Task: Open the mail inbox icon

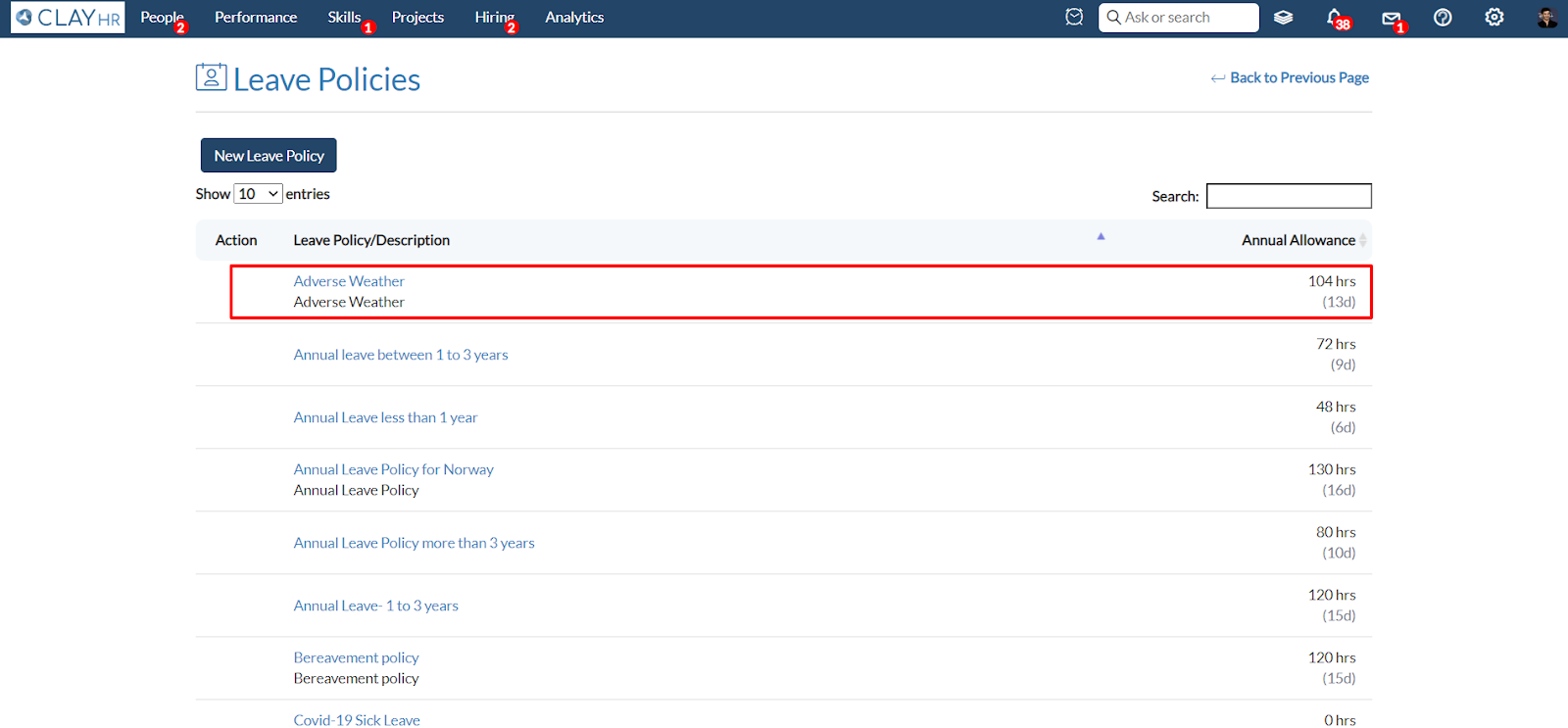Action: point(1391,18)
